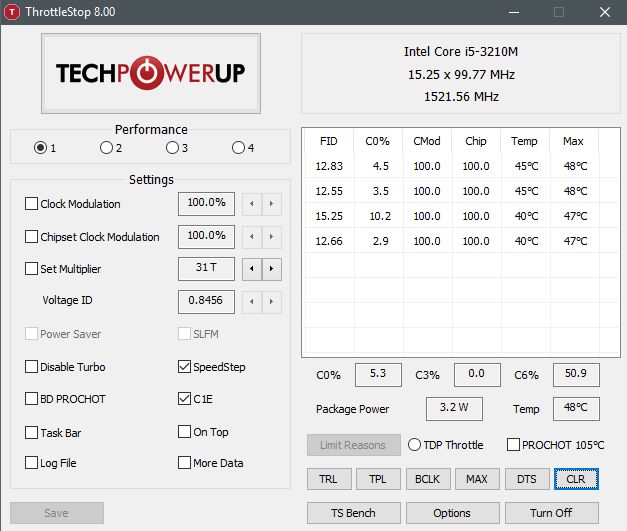
Task: Open the TRL turbo ratio limits
Action: pyautogui.click(x=329, y=479)
